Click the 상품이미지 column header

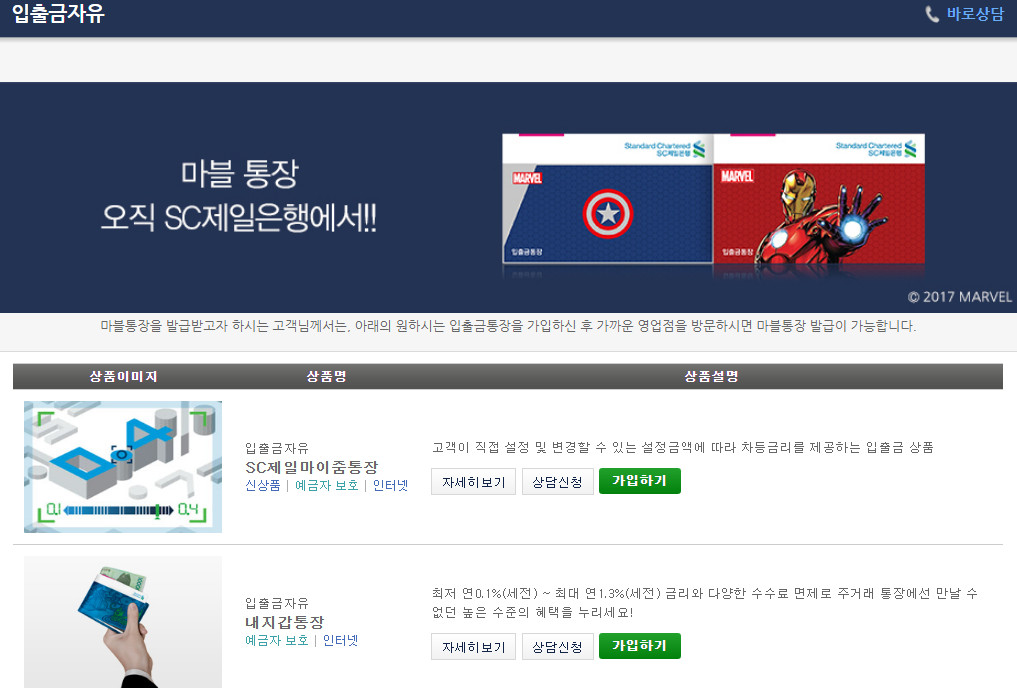click(123, 377)
